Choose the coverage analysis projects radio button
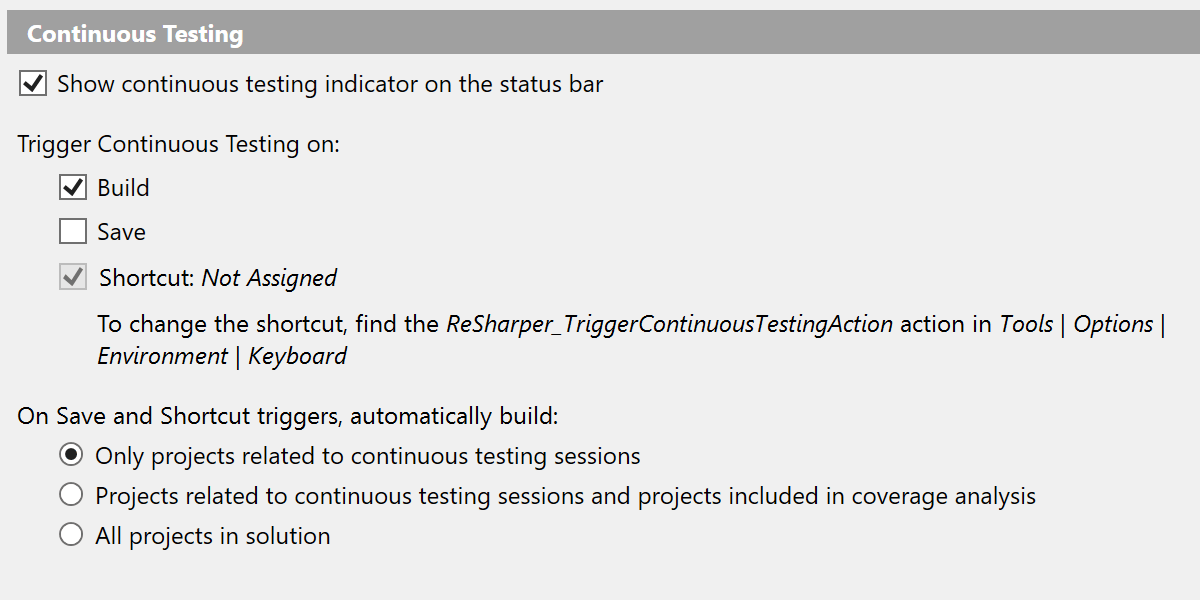 [x=71, y=496]
